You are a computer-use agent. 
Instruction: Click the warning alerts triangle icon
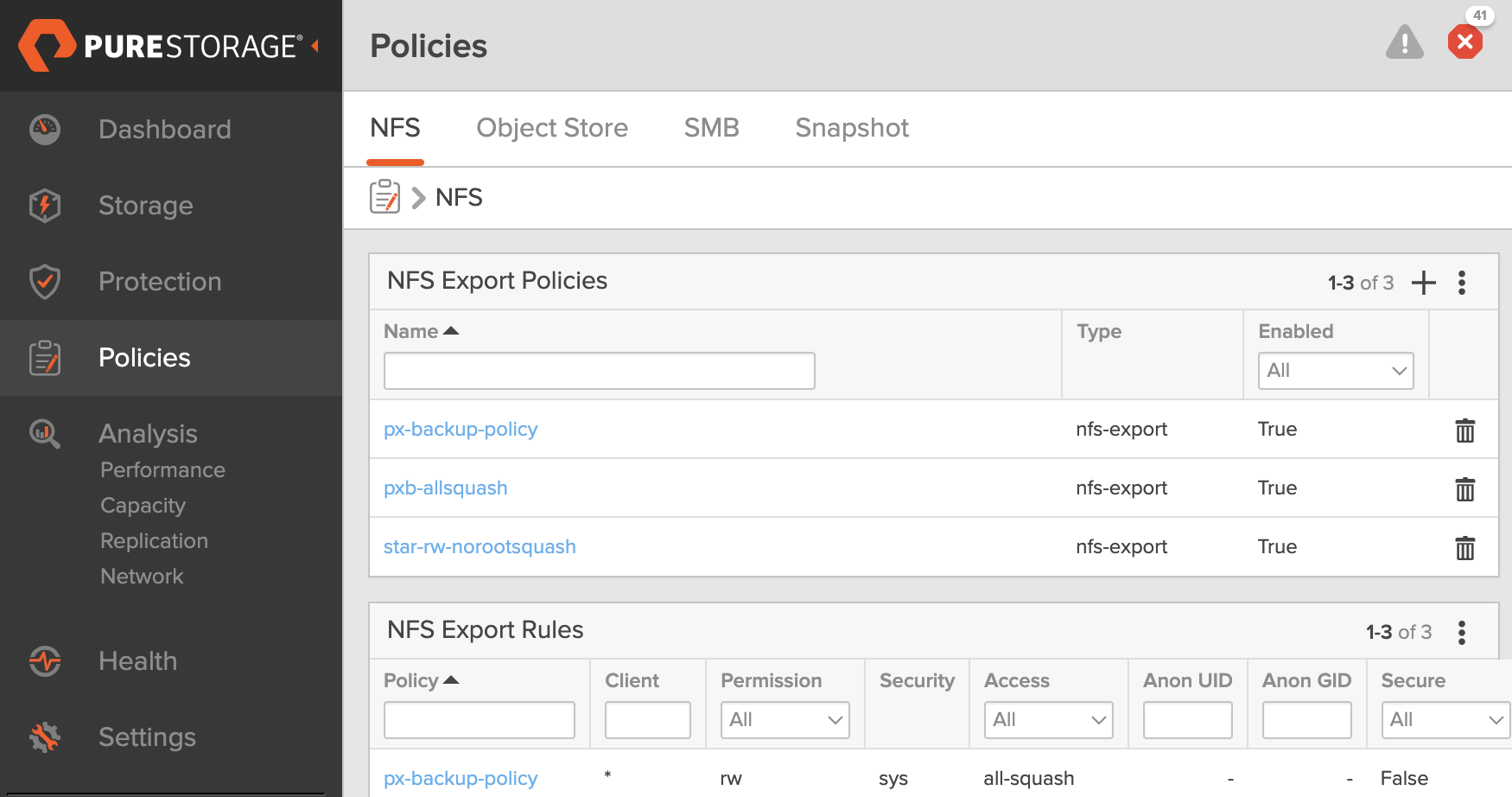1404,42
